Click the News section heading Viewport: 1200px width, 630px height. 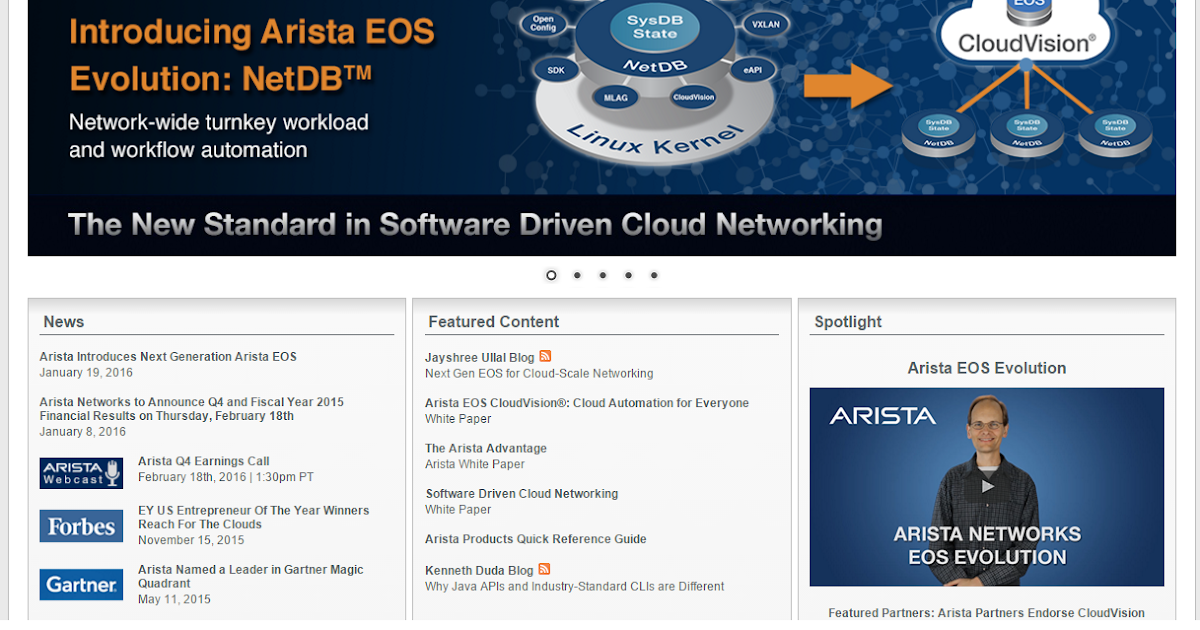pyautogui.click(x=64, y=322)
